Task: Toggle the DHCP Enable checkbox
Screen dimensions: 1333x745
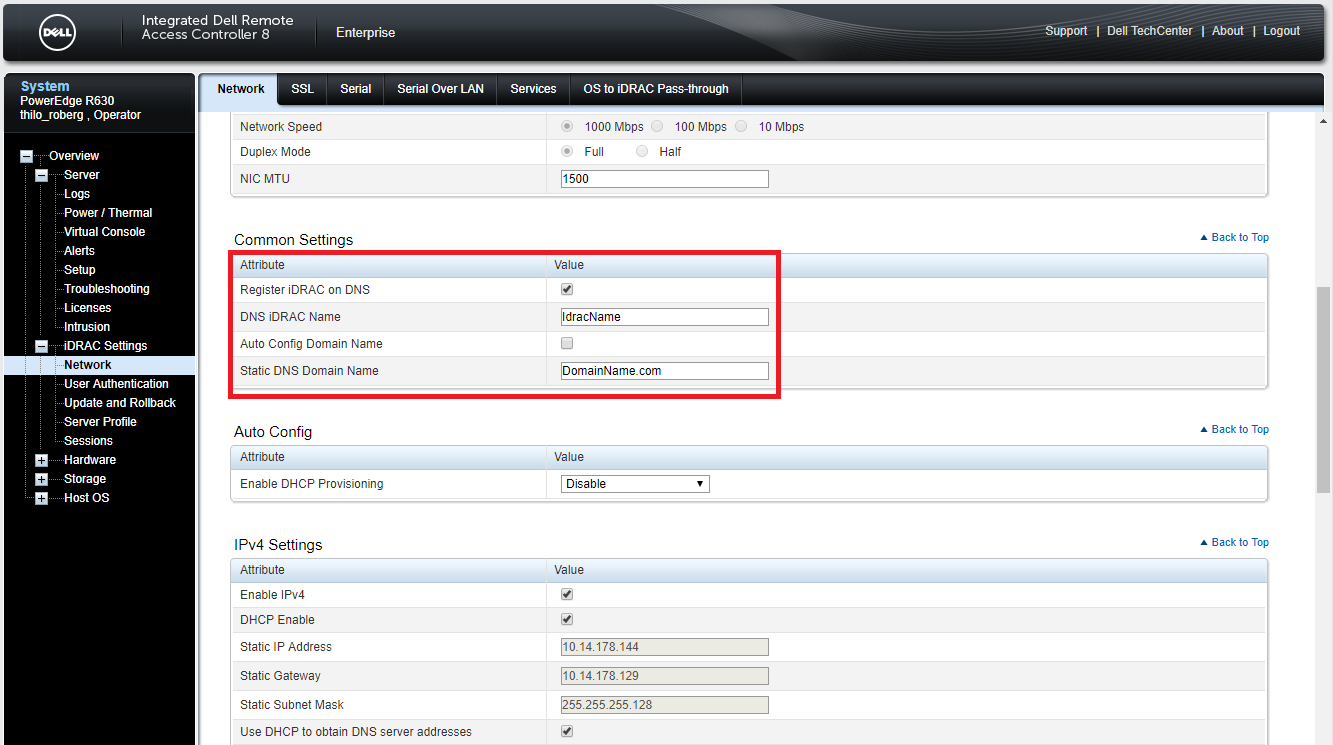Action: pos(567,620)
